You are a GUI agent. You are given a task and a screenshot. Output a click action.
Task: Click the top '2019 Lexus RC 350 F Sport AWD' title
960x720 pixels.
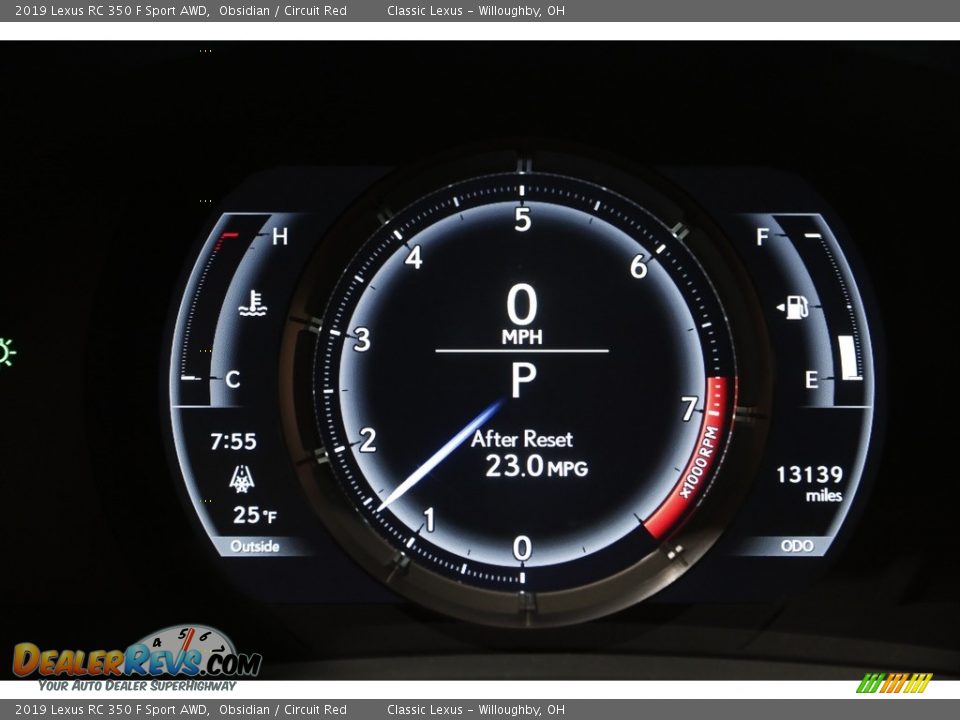point(111,10)
